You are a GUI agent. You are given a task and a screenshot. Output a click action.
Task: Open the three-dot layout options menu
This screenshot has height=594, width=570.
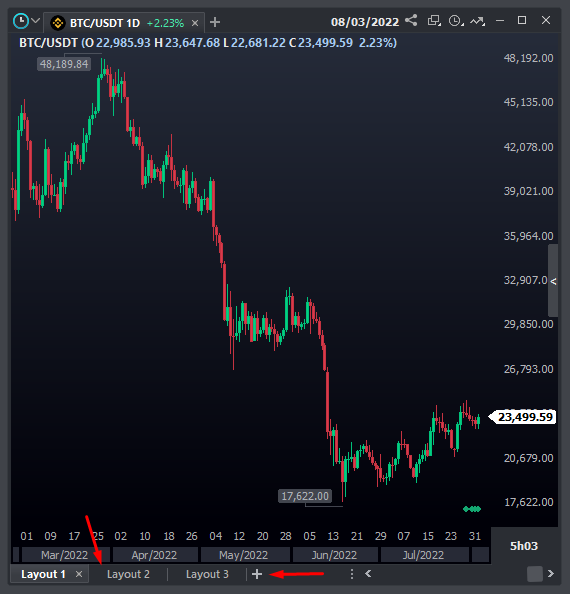point(352,574)
